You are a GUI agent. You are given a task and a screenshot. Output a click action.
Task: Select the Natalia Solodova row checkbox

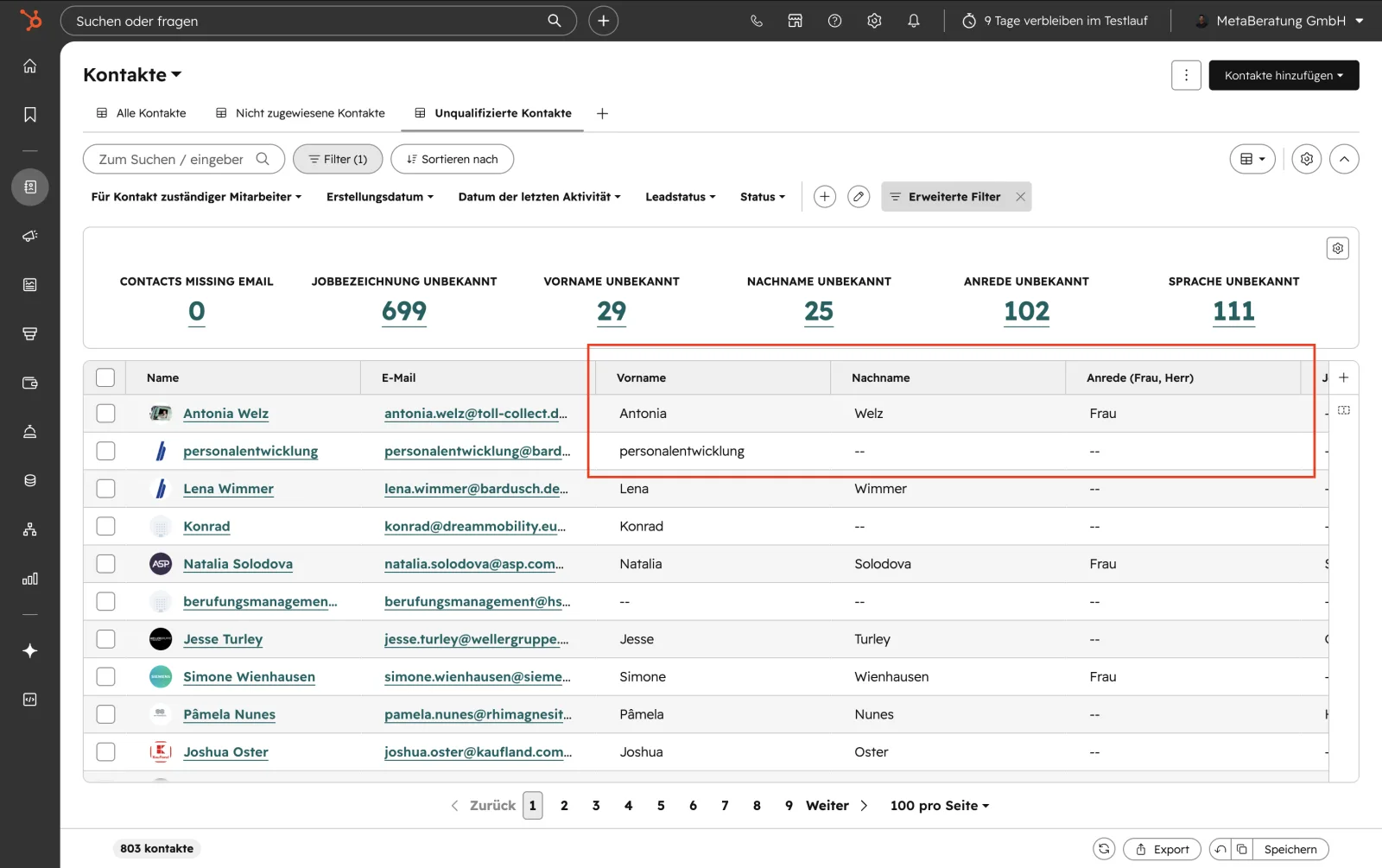pyautogui.click(x=105, y=564)
